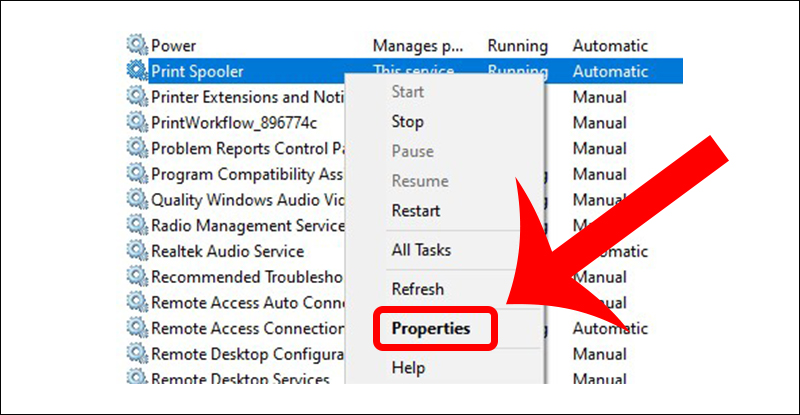Click Help in the context menu
Screen dimensions: 800x415
point(408,368)
